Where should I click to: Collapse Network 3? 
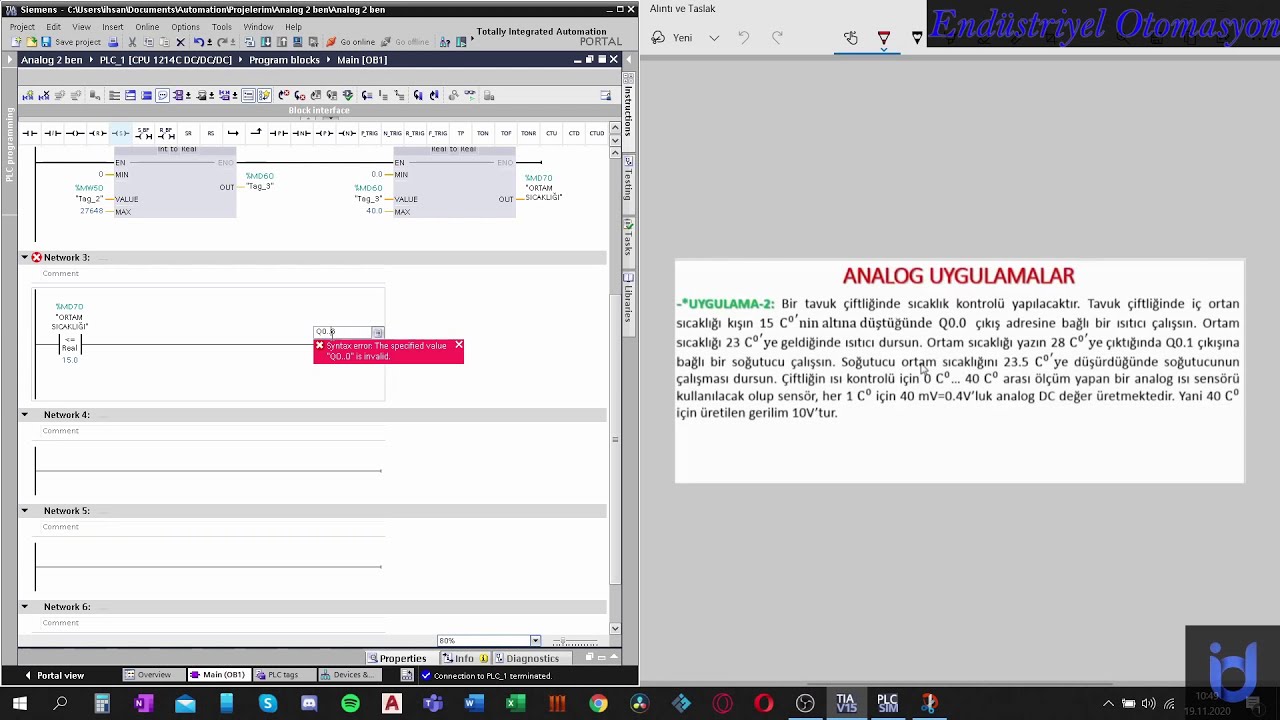click(x=25, y=258)
